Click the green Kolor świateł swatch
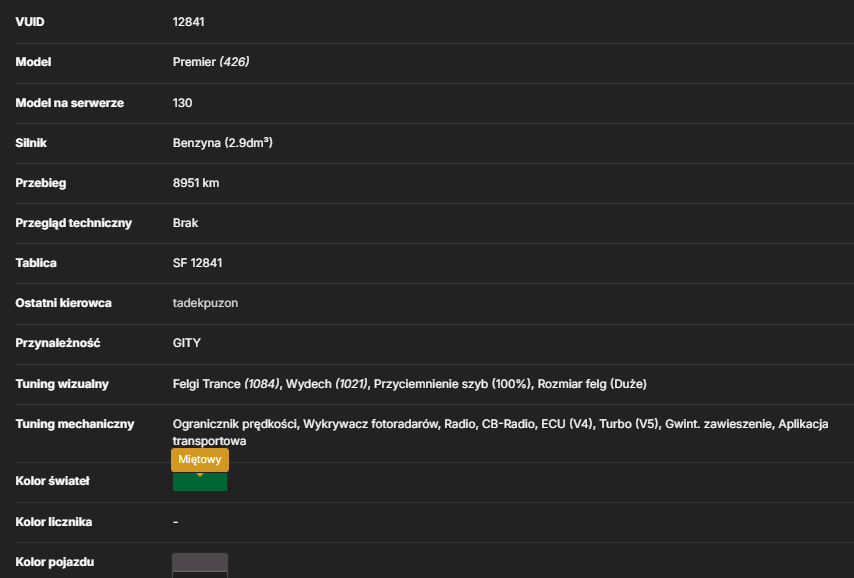The height and width of the screenshot is (578, 854). coord(200,482)
